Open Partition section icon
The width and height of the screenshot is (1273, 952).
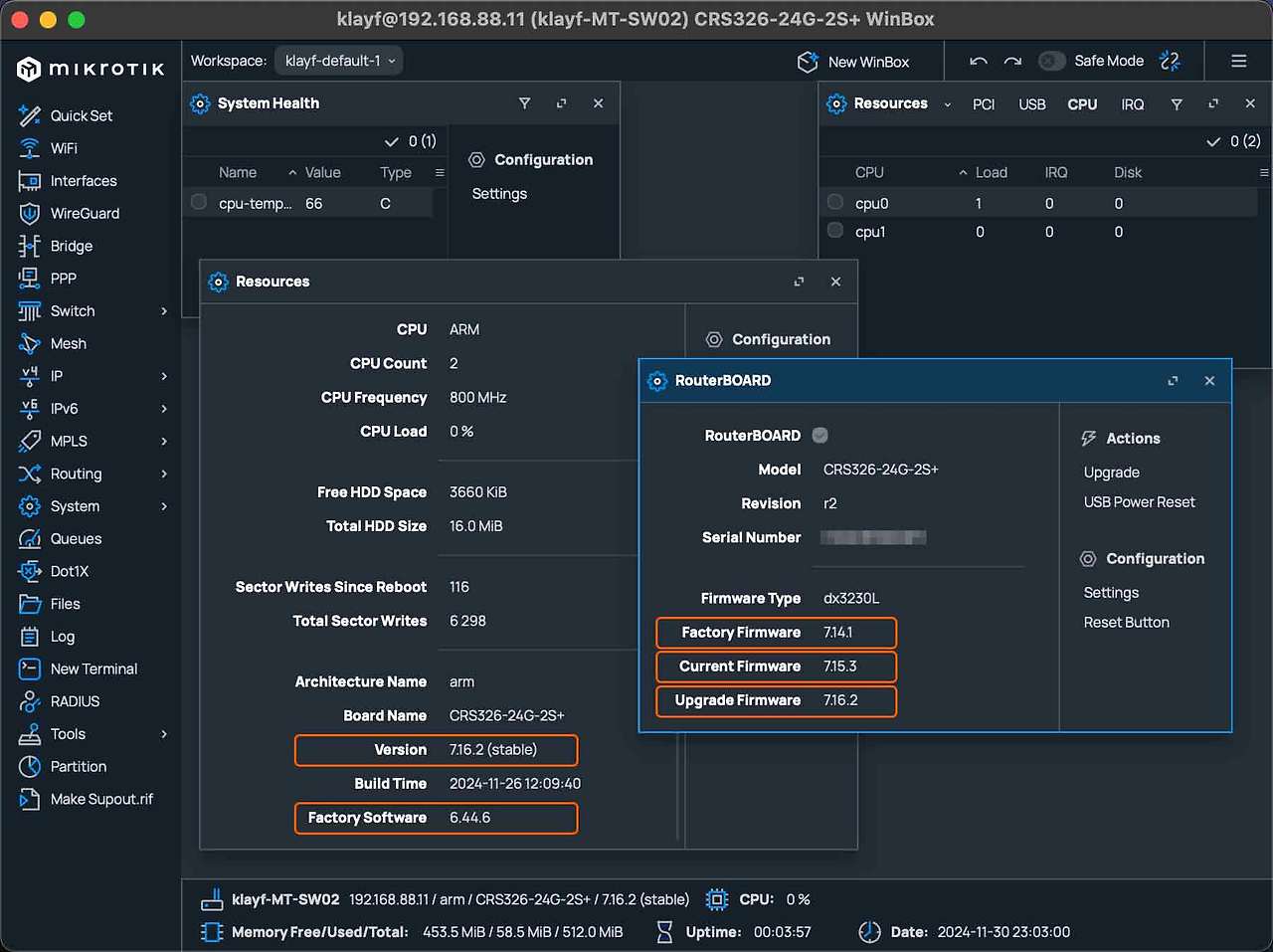pyautogui.click(x=30, y=766)
